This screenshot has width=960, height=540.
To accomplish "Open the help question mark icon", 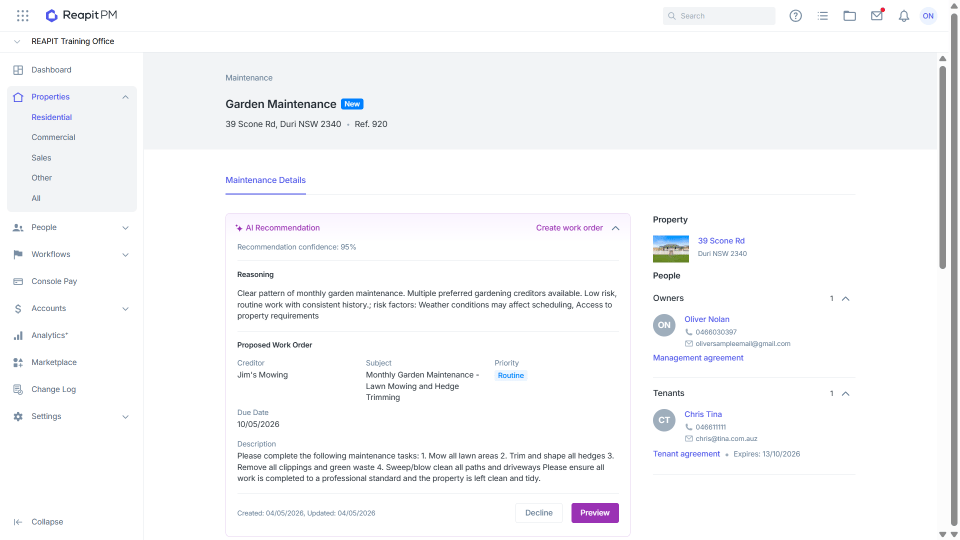I will [x=795, y=16].
